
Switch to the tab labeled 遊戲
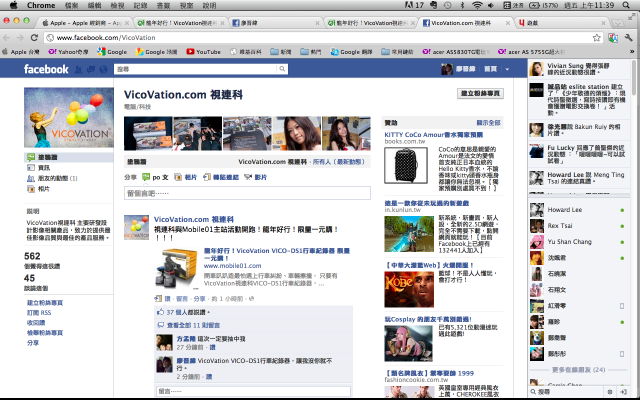(561, 23)
